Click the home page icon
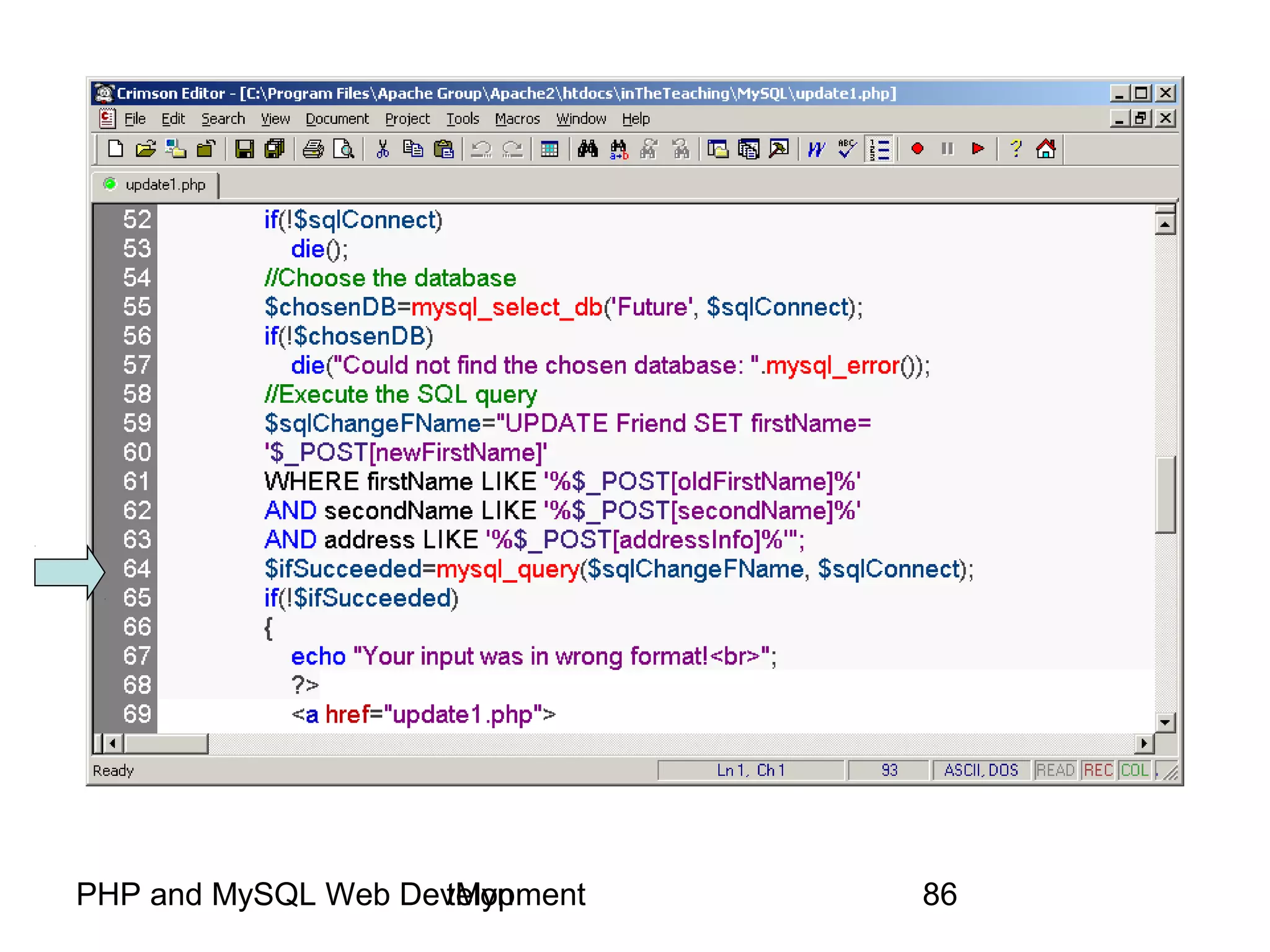 [1046, 149]
